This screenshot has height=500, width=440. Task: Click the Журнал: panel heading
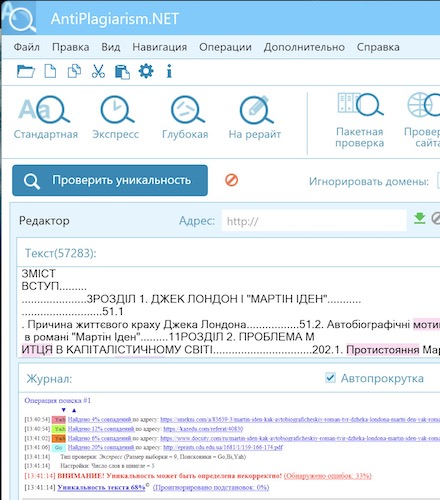[x=49, y=379]
